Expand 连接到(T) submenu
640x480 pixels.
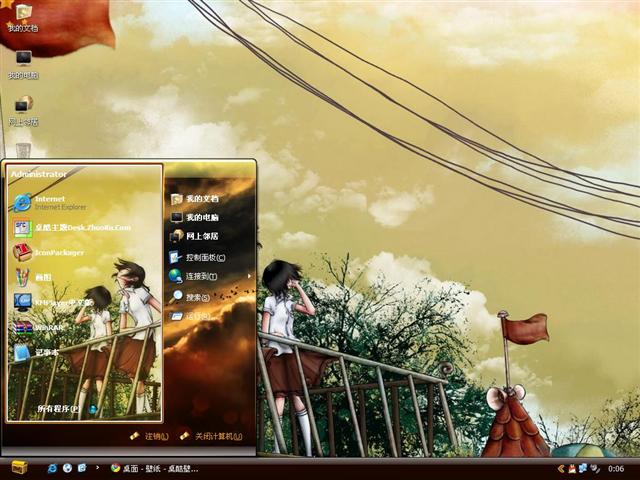[x=210, y=276]
